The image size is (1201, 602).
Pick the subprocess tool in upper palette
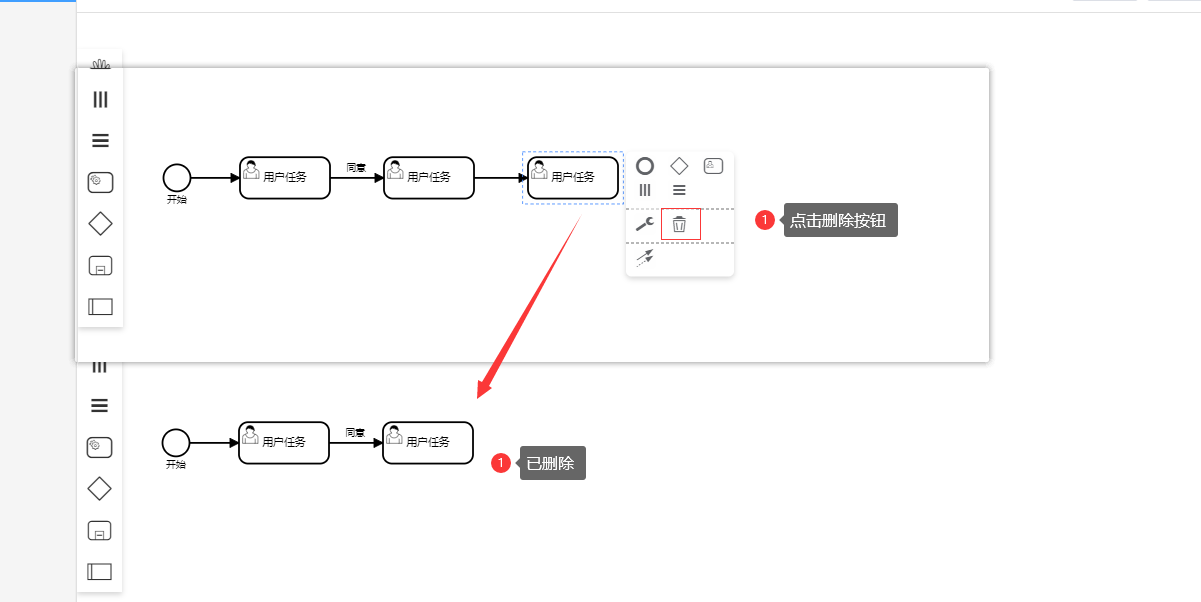(x=100, y=266)
